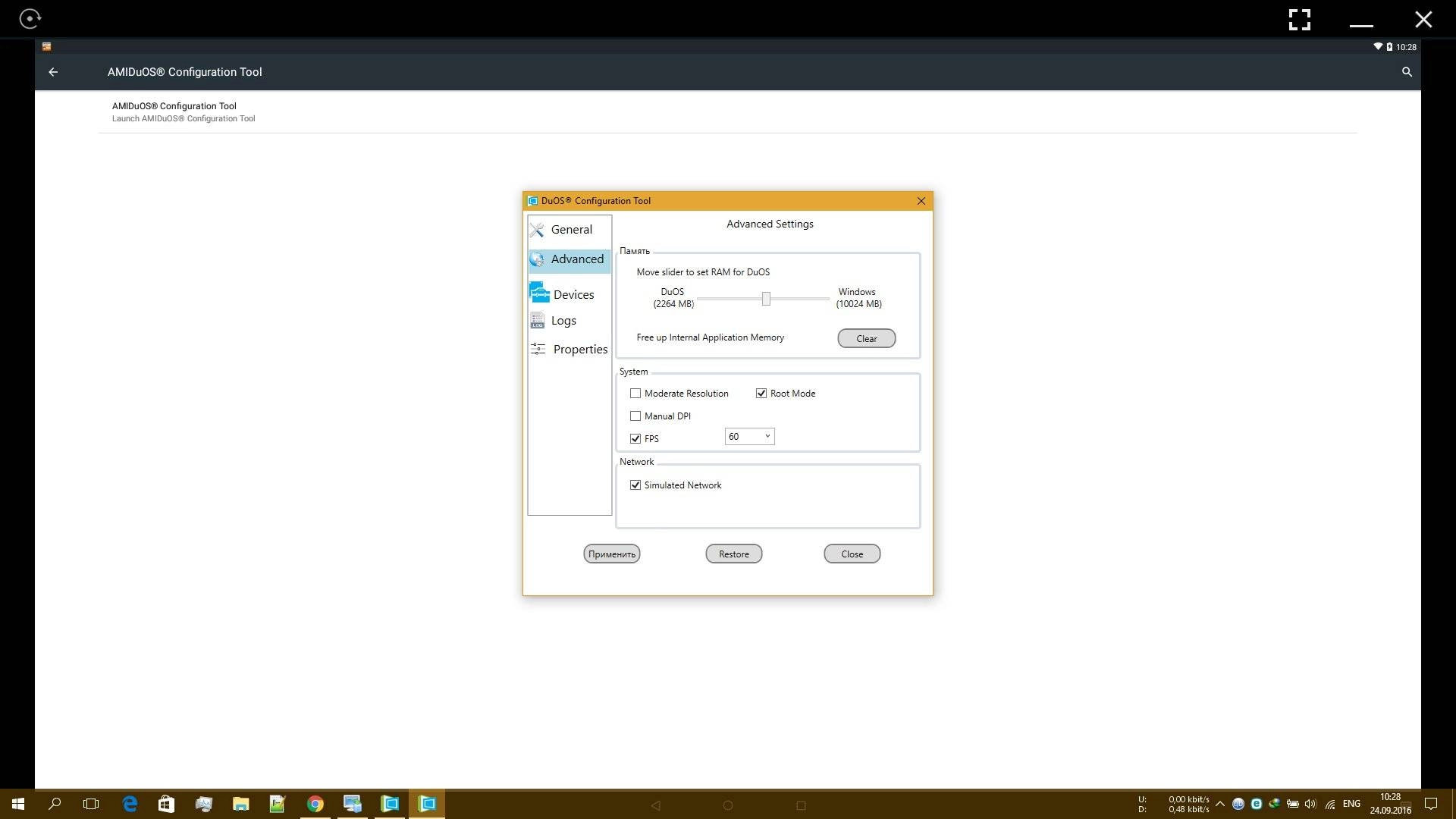The height and width of the screenshot is (819, 1456).
Task: Click the Advanced globe icon
Action: click(x=537, y=259)
